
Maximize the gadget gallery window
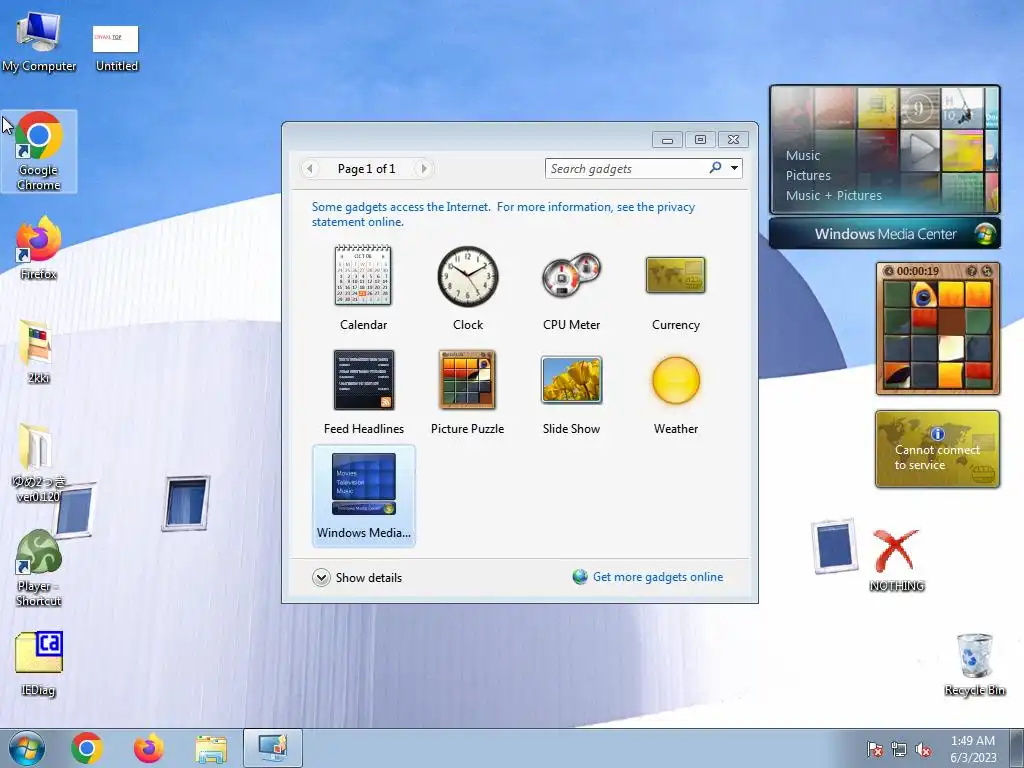click(700, 140)
